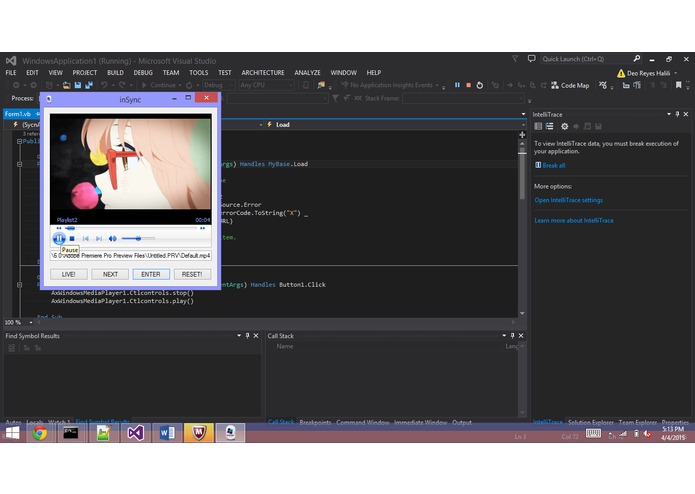Click the Save All icon in toolbar
Screen dimensions: 695x494
pos(89,85)
